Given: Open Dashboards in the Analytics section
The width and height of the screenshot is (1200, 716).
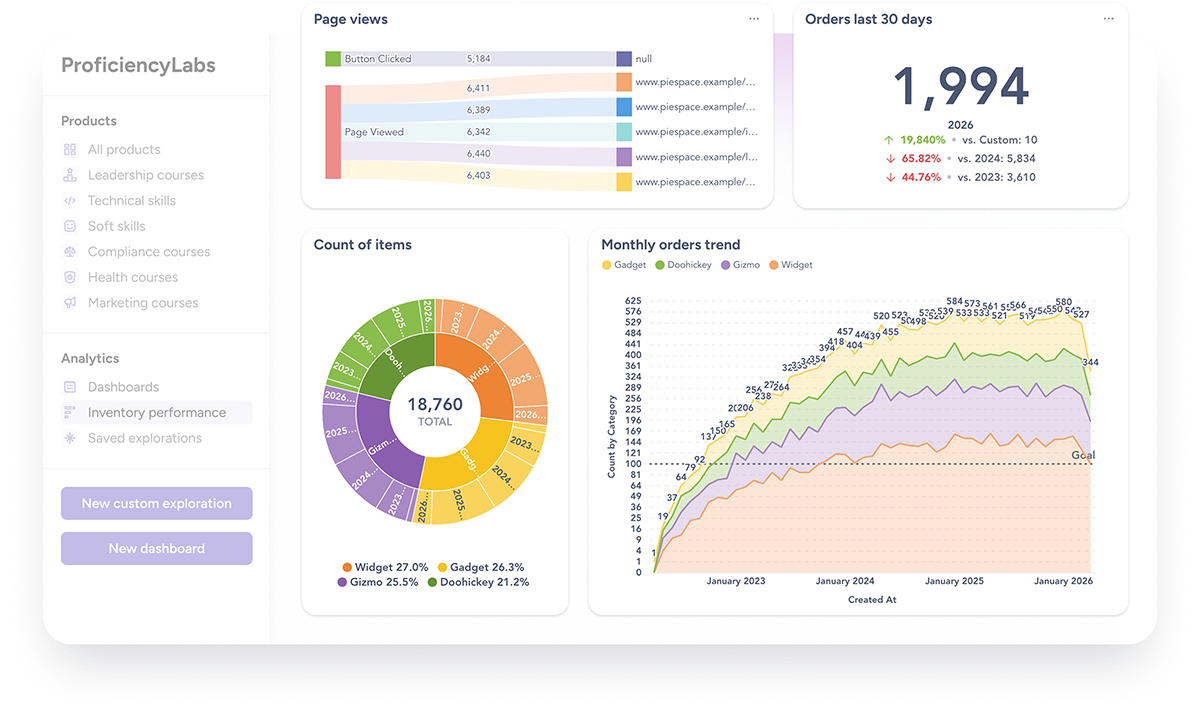Looking at the screenshot, I should pyautogui.click(x=123, y=387).
